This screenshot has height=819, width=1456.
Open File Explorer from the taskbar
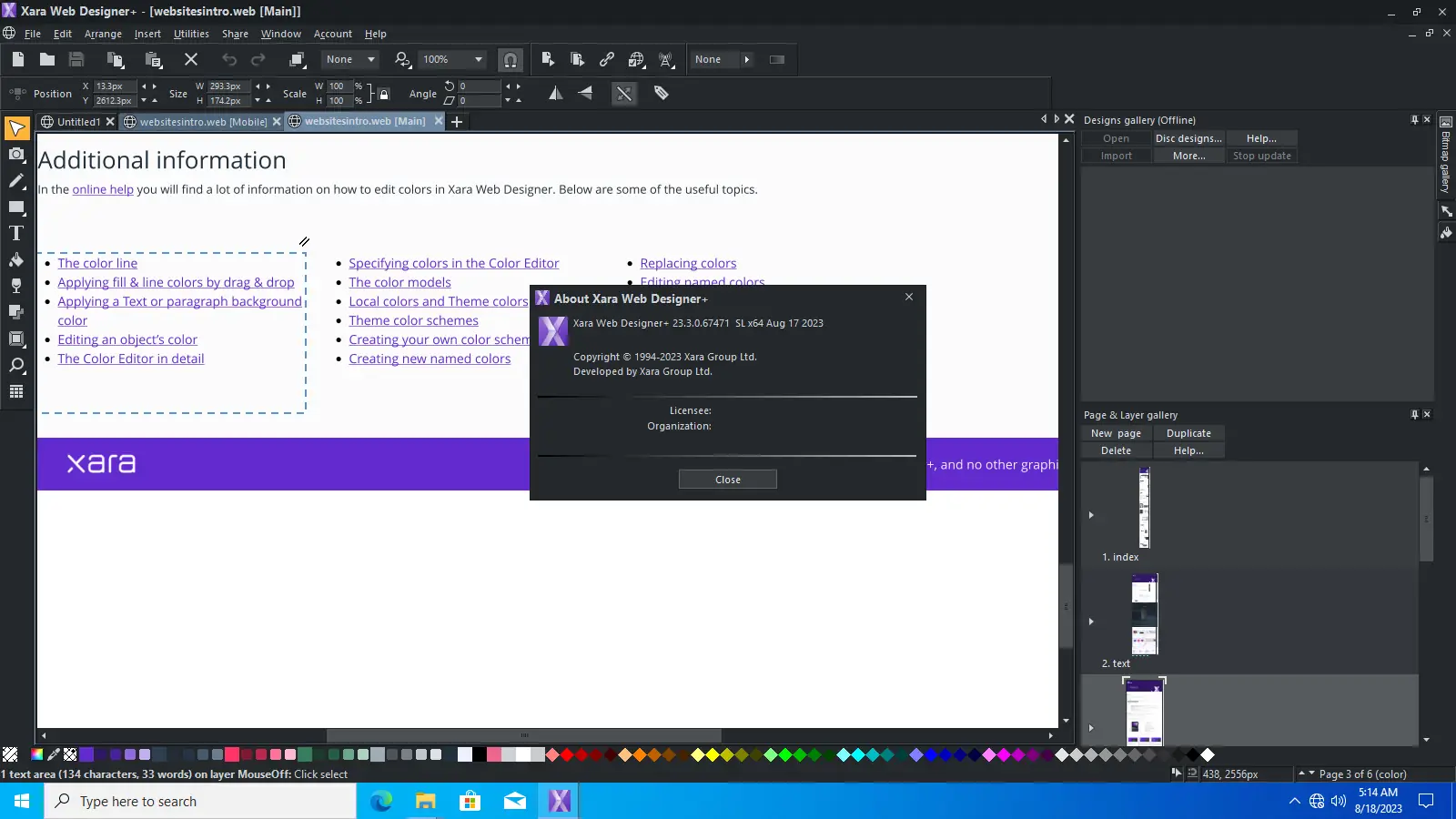(426, 801)
